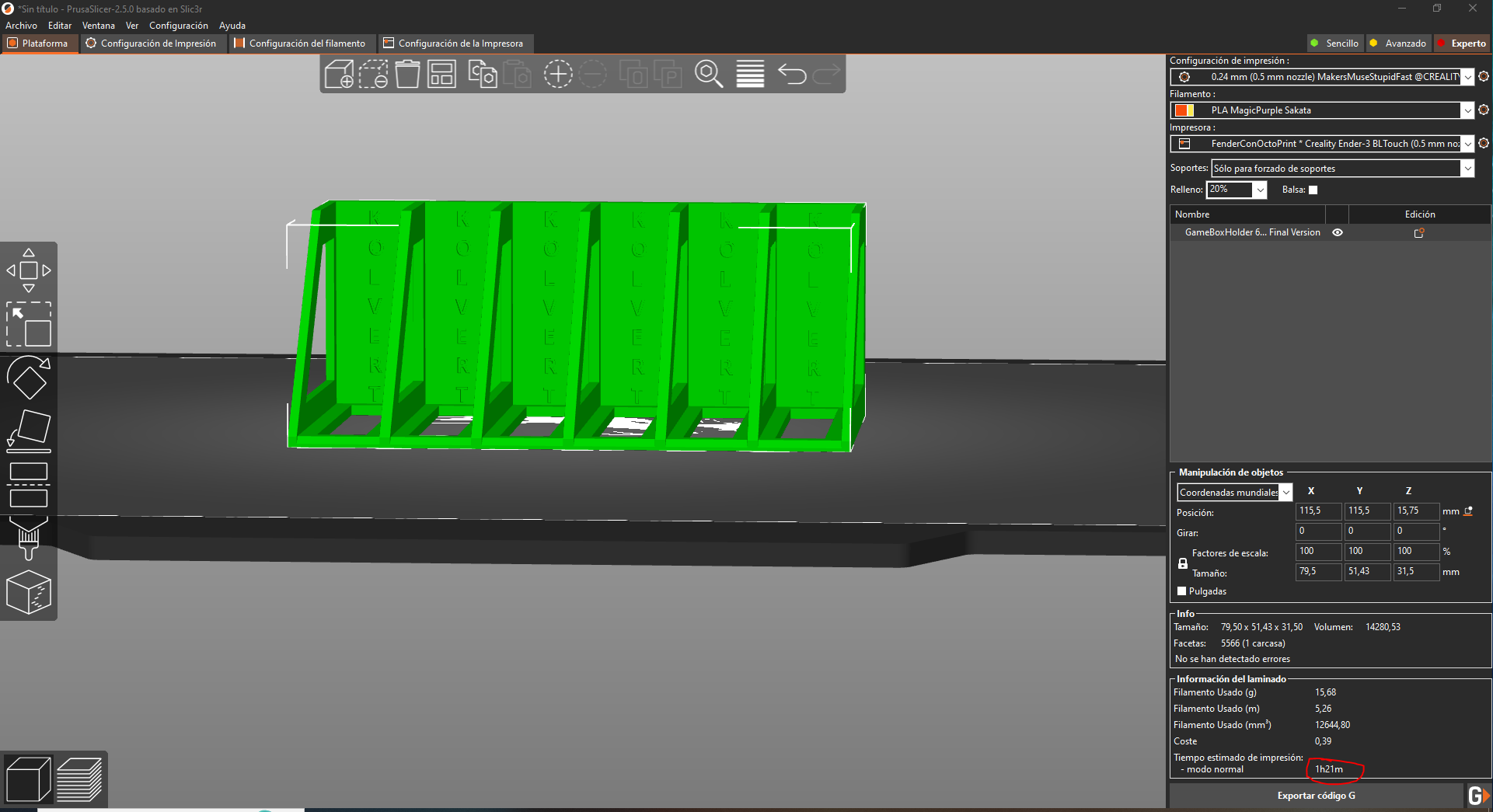Viewport: 1493px width, 812px height.
Task: Toggle visibility of GameBoxHolder object
Action: click(x=1338, y=232)
